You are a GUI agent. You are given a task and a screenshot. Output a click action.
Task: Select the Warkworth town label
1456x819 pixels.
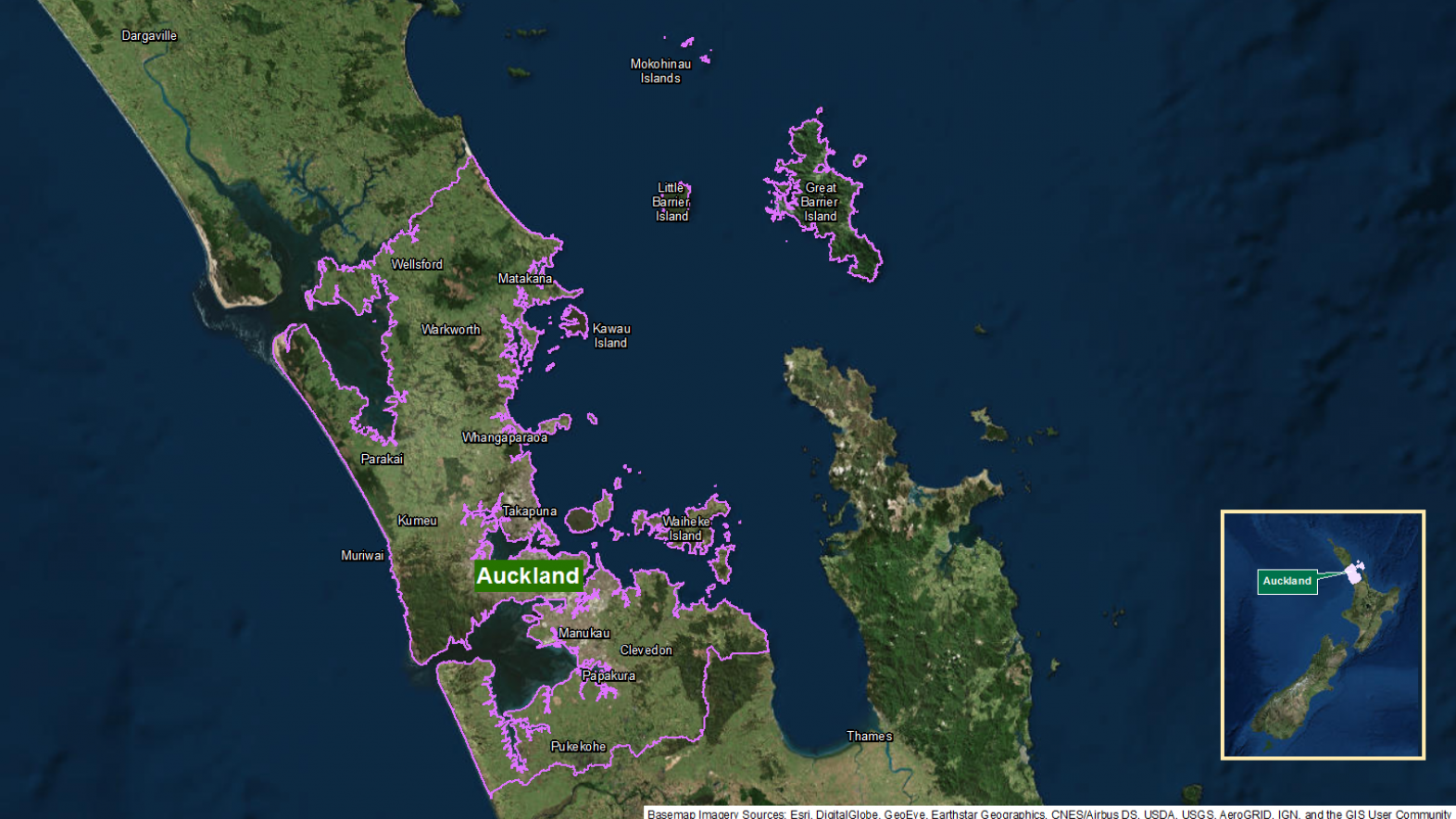click(x=451, y=330)
